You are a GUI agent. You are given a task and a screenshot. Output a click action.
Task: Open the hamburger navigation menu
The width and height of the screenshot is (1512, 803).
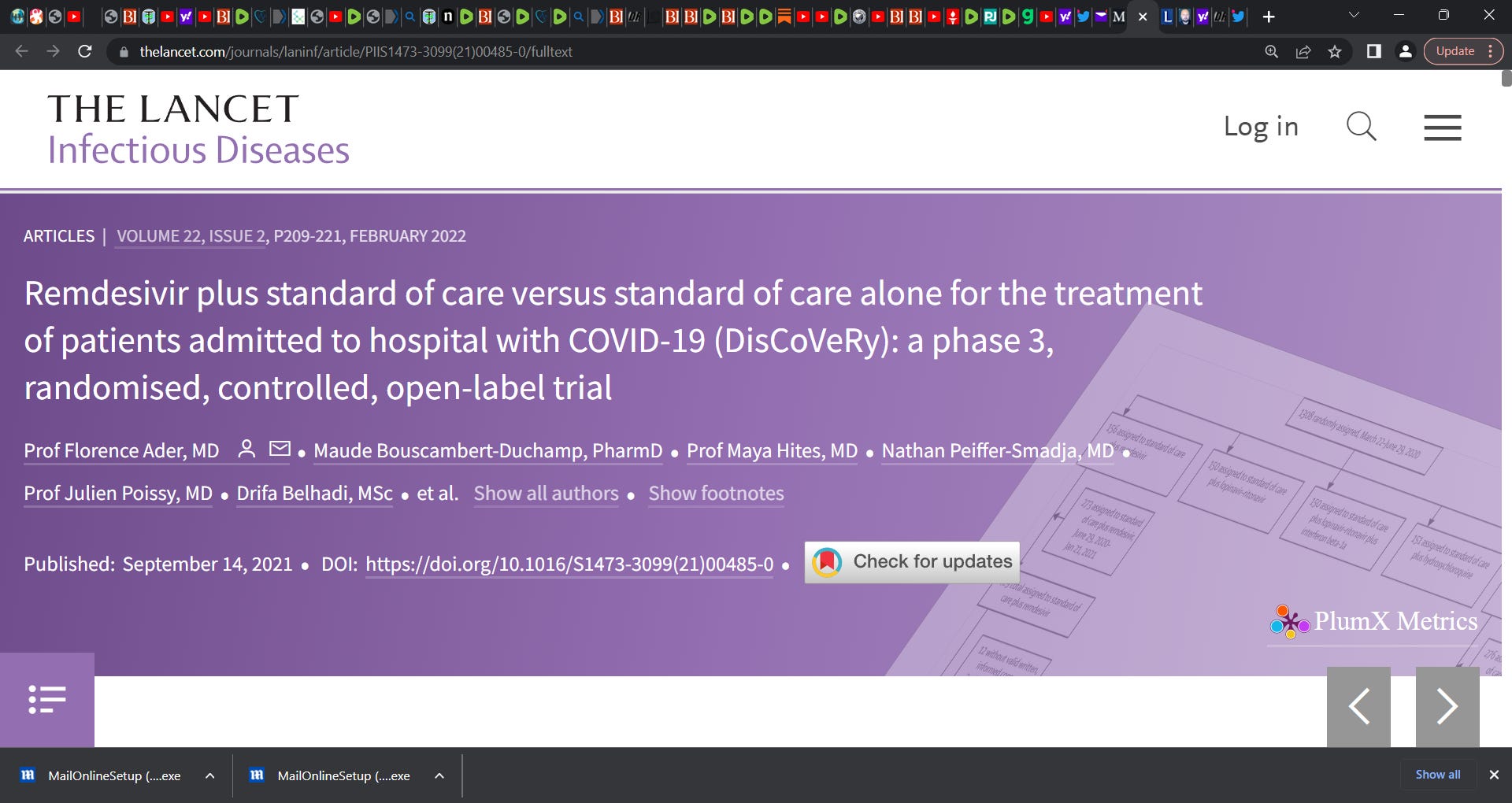[1443, 128]
